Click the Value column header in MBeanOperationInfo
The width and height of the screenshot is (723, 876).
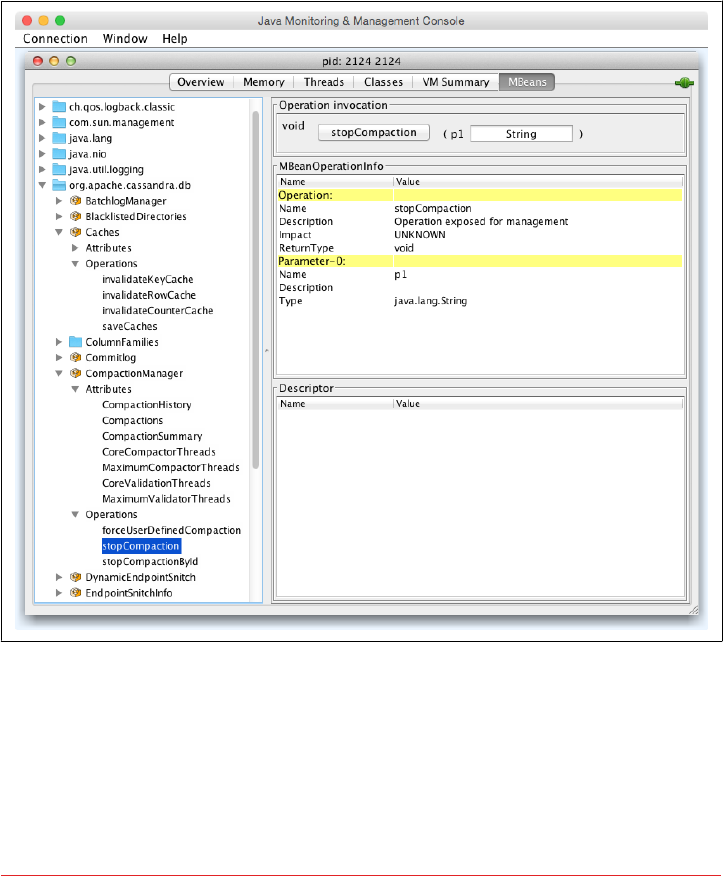pos(538,182)
